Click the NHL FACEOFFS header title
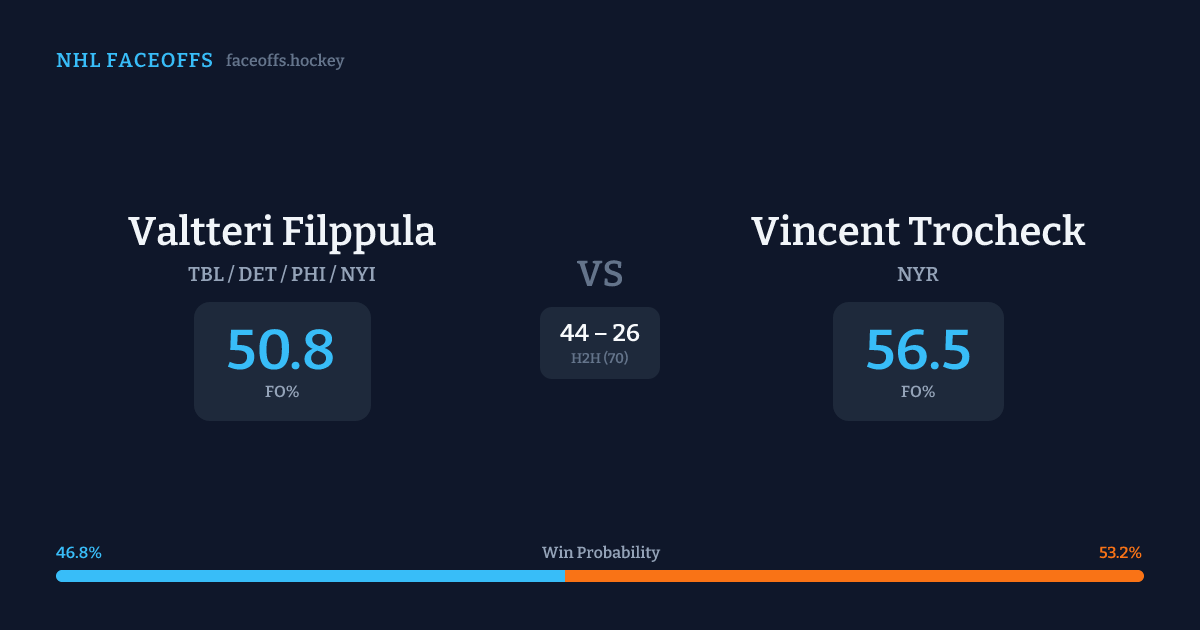Viewport: 1200px width, 630px height. [x=134, y=61]
